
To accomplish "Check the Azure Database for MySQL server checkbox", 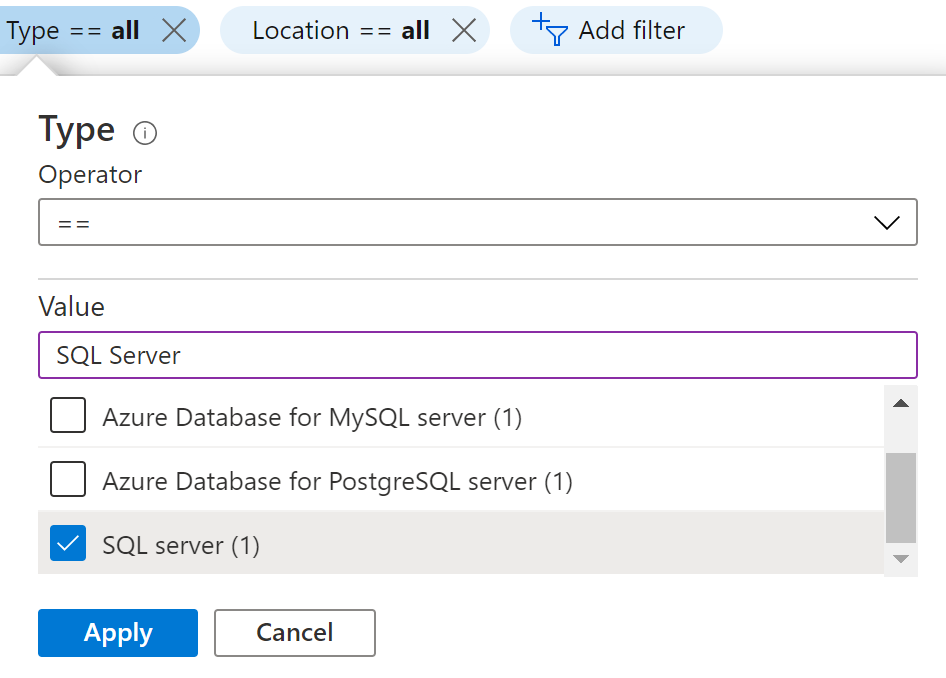I will point(68,416).
